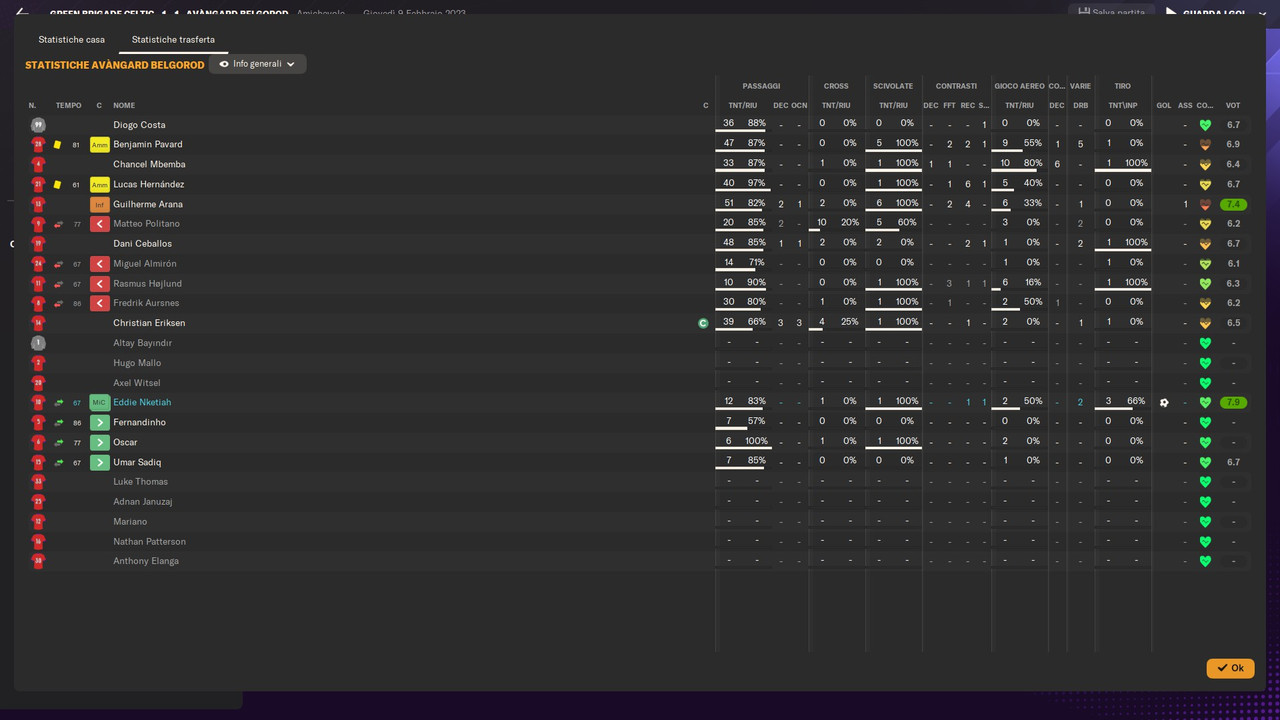Click the red substituted-off arrow beside Miguel Almirón
Viewport: 1280px width, 720px height.
point(99,264)
